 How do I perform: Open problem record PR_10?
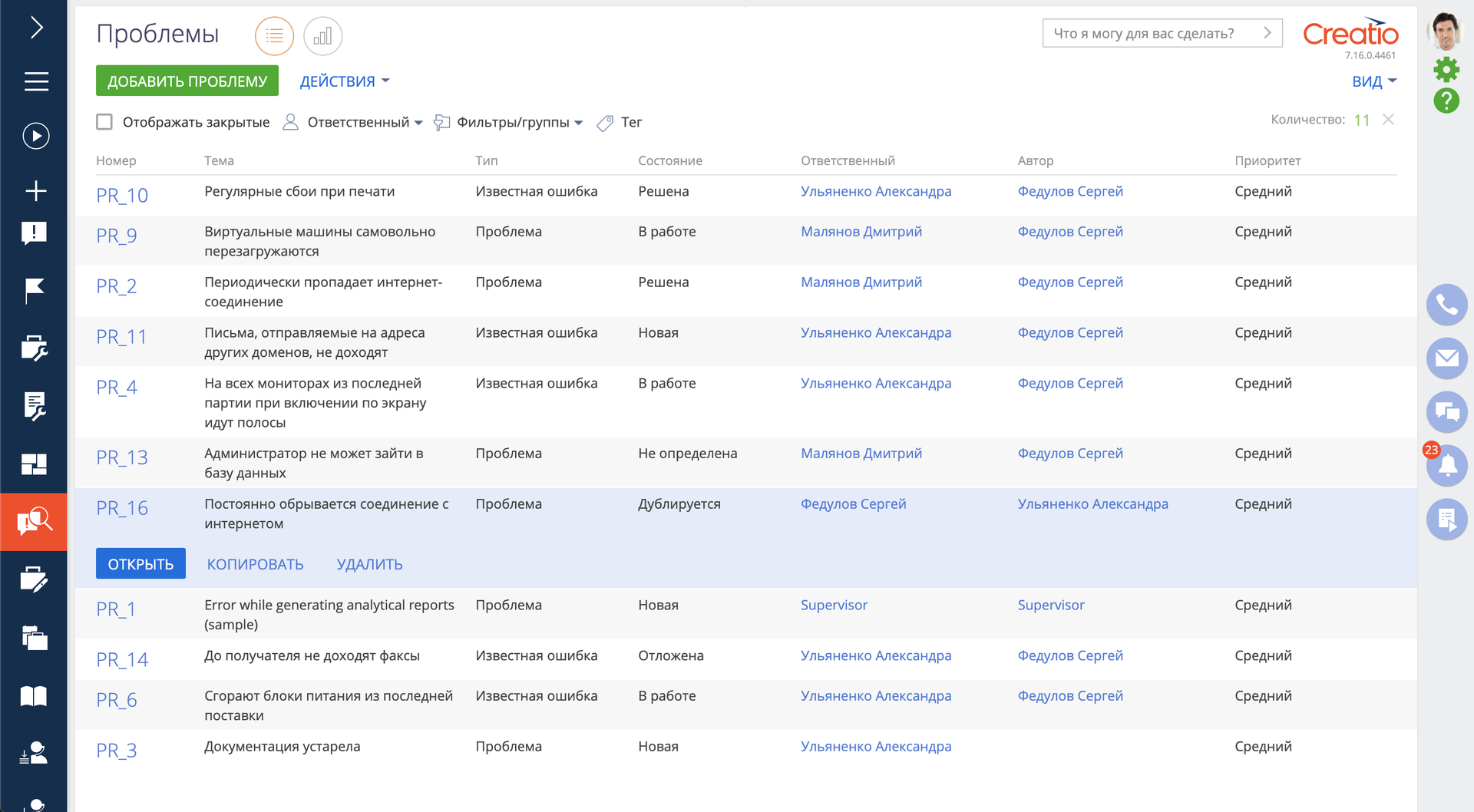click(122, 196)
